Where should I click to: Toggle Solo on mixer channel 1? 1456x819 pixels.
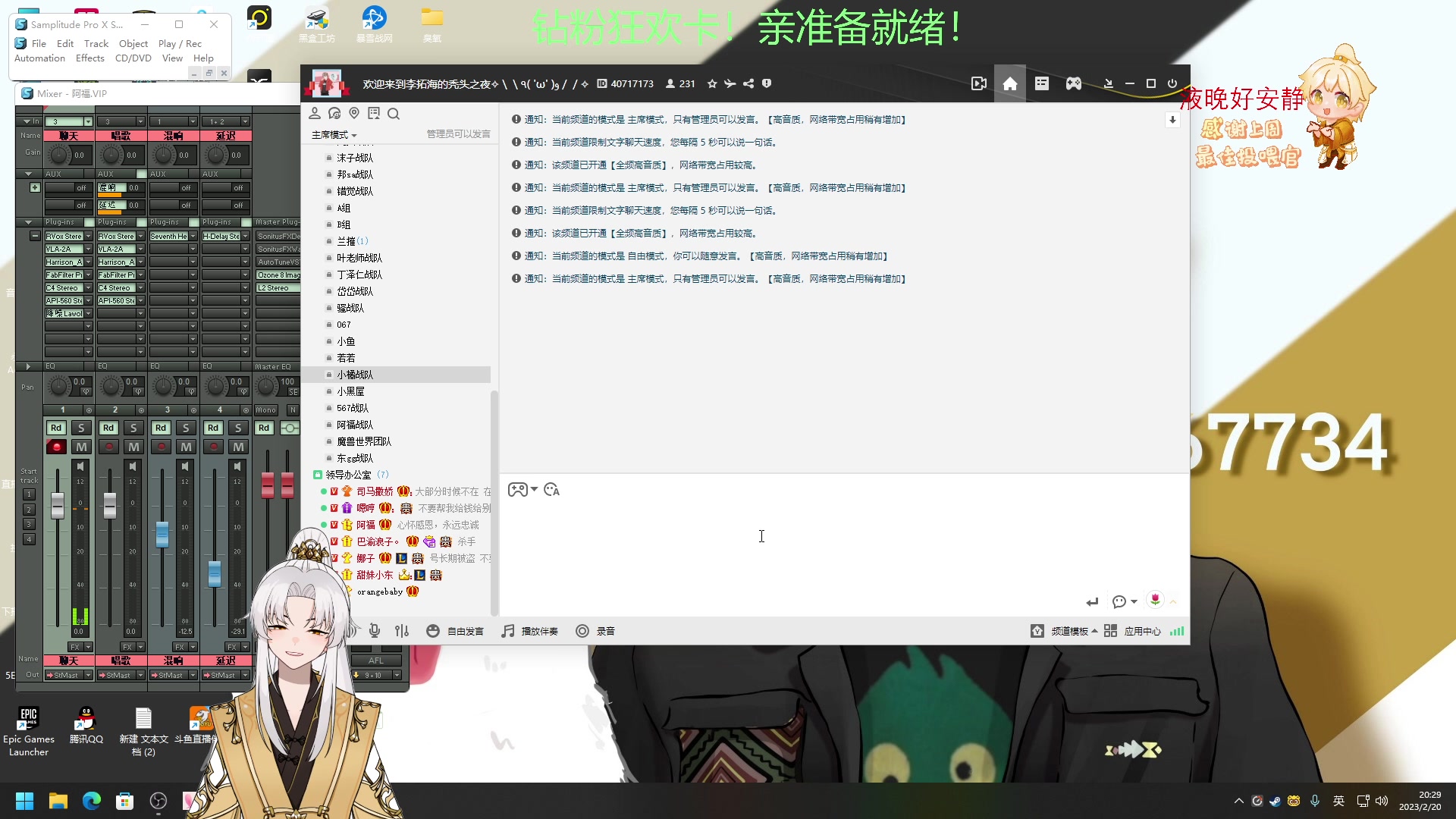[81, 428]
